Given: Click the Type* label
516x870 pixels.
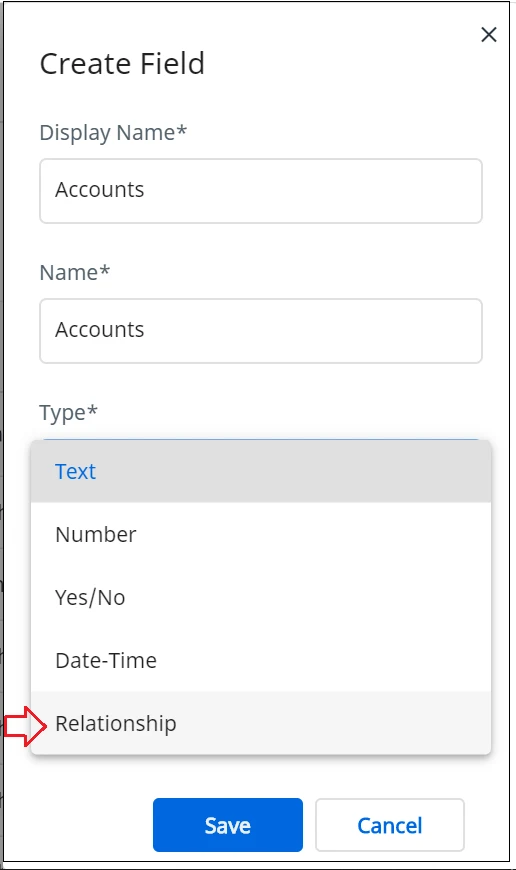Looking at the screenshot, I should tap(68, 413).
